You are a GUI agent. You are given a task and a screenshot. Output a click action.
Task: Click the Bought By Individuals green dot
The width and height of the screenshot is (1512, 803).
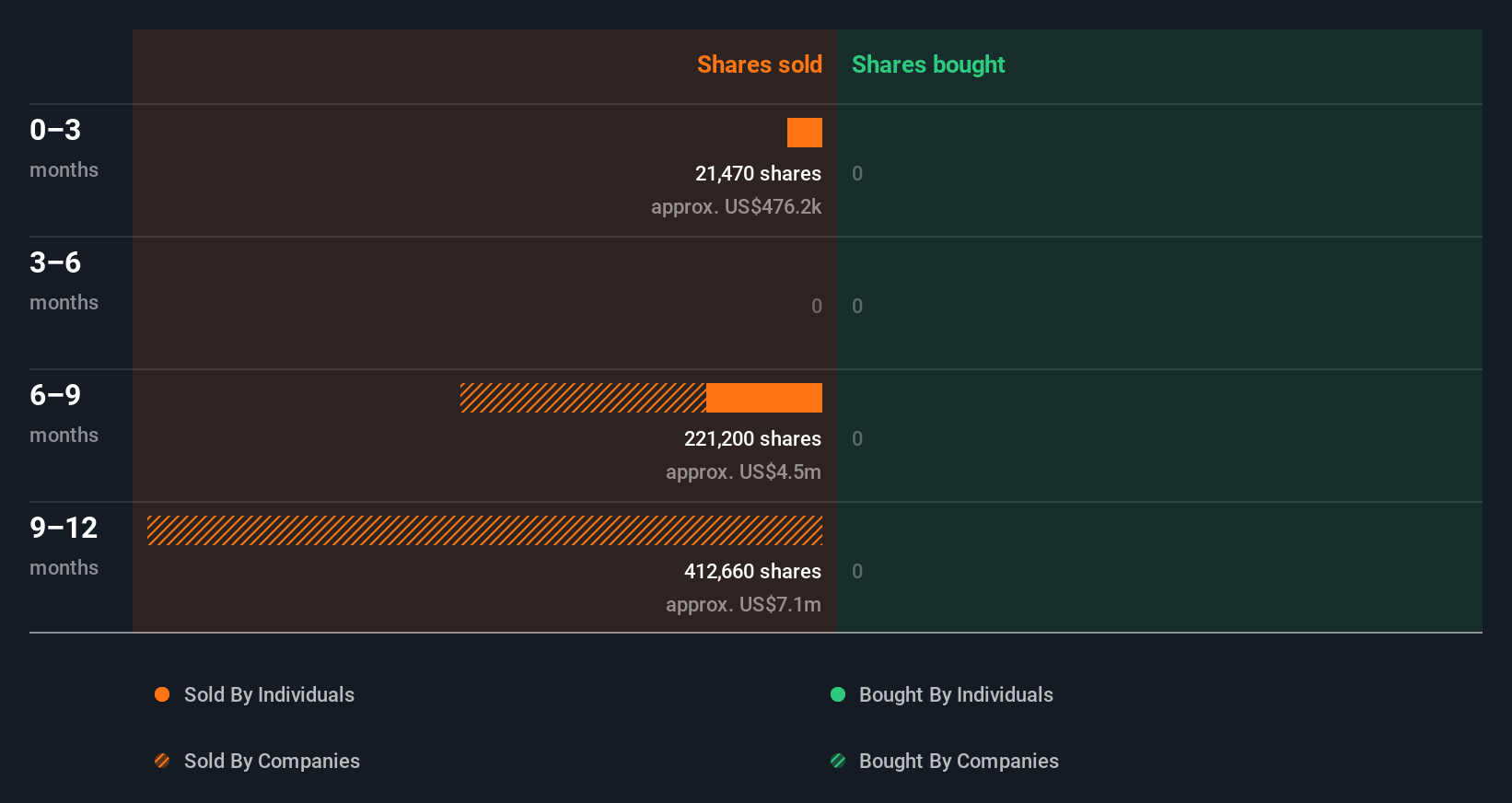pos(838,694)
